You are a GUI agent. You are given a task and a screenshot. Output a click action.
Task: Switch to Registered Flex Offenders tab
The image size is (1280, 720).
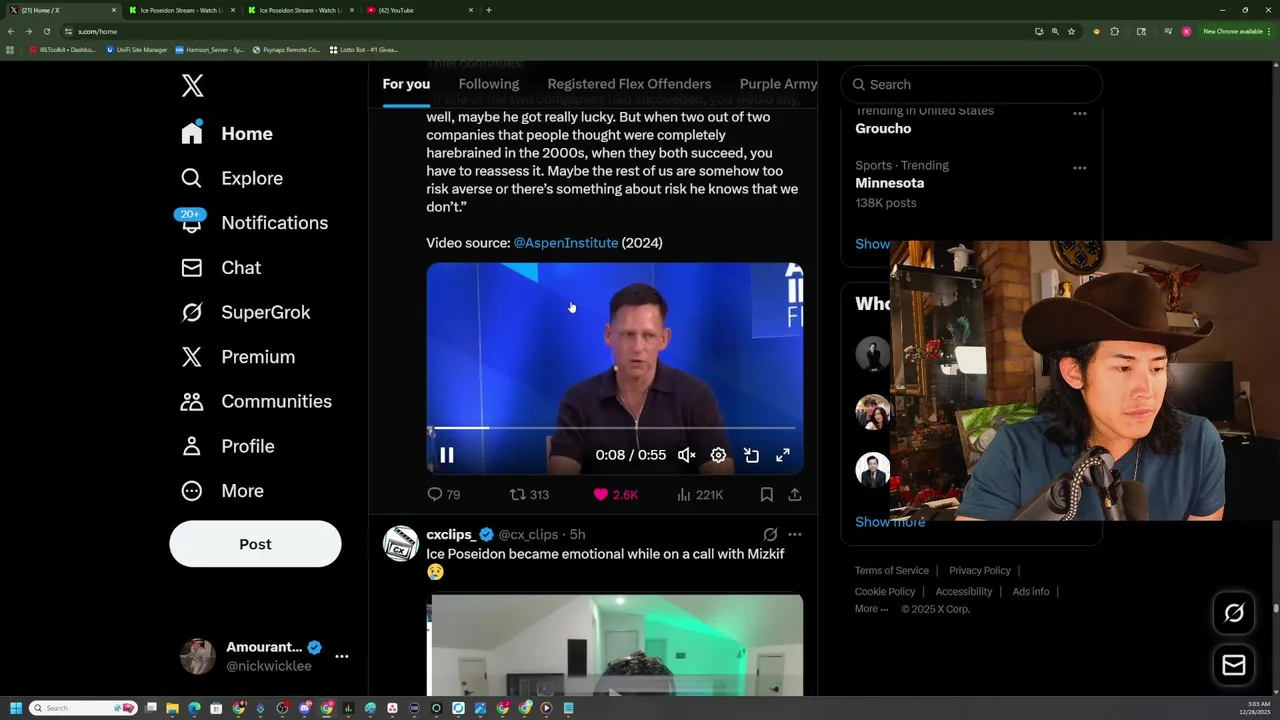coord(629,84)
